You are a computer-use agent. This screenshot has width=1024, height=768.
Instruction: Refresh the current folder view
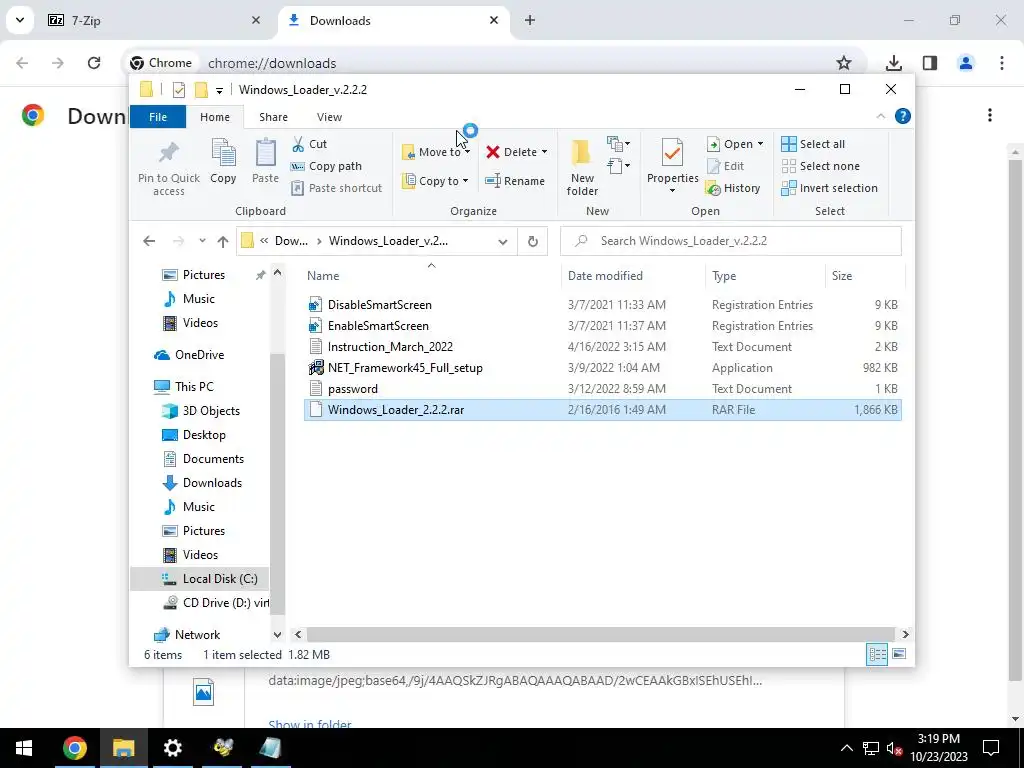point(533,241)
